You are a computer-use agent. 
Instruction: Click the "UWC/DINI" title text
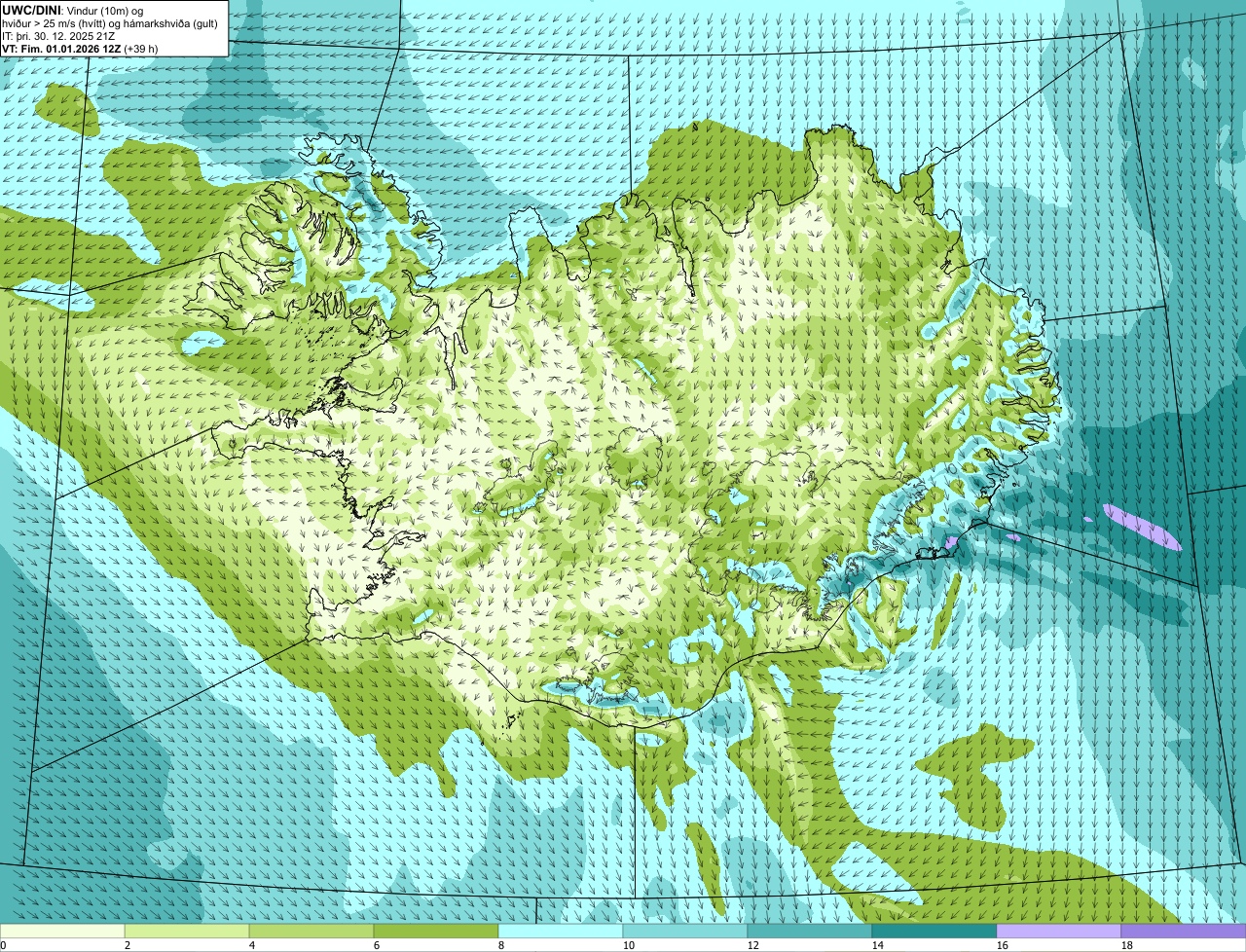point(30,9)
